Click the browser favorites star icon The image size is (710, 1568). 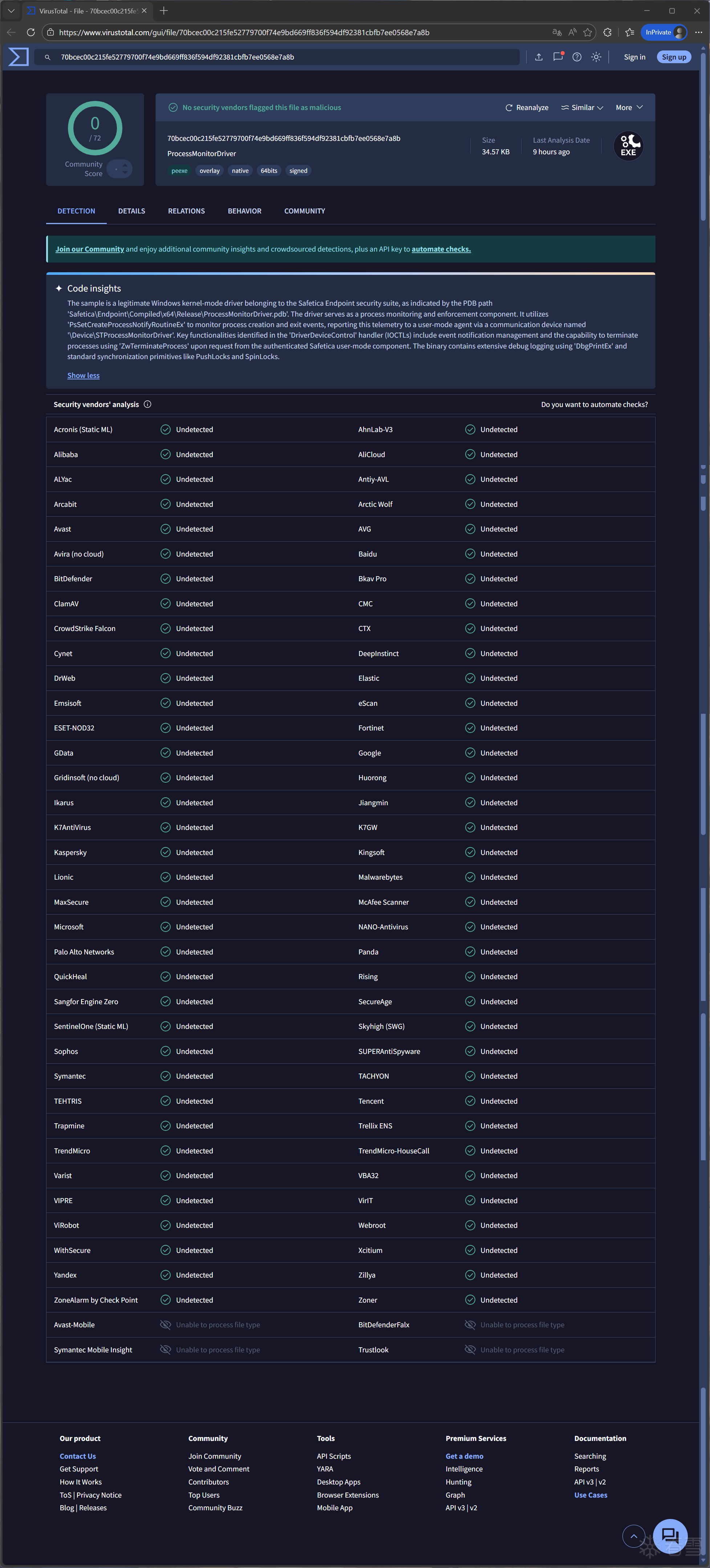pos(588,32)
